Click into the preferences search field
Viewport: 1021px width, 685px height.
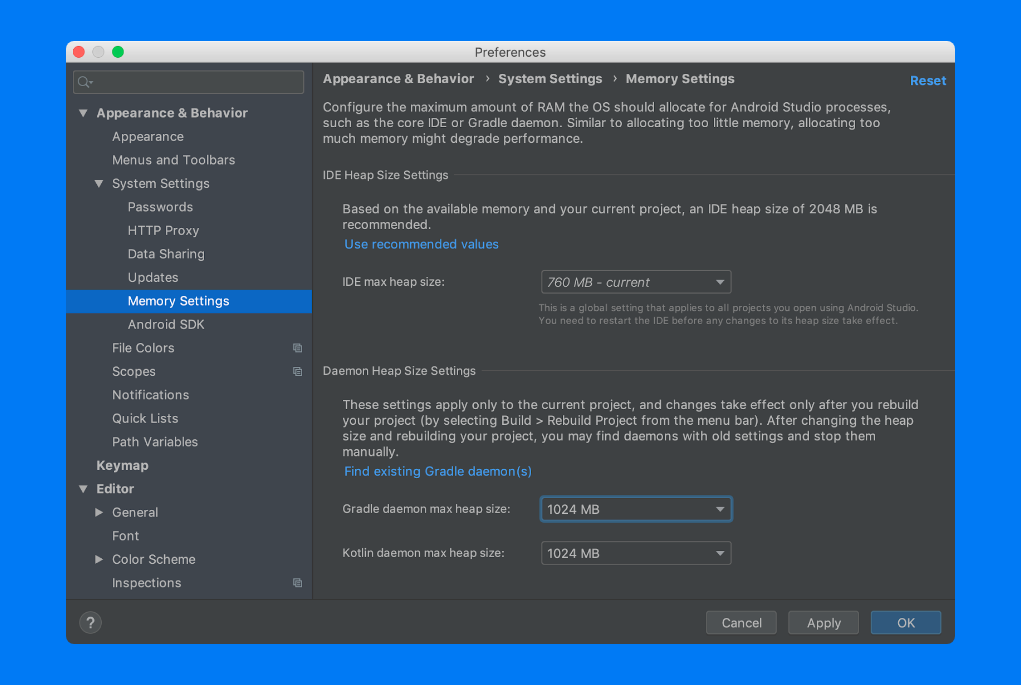point(195,82)
